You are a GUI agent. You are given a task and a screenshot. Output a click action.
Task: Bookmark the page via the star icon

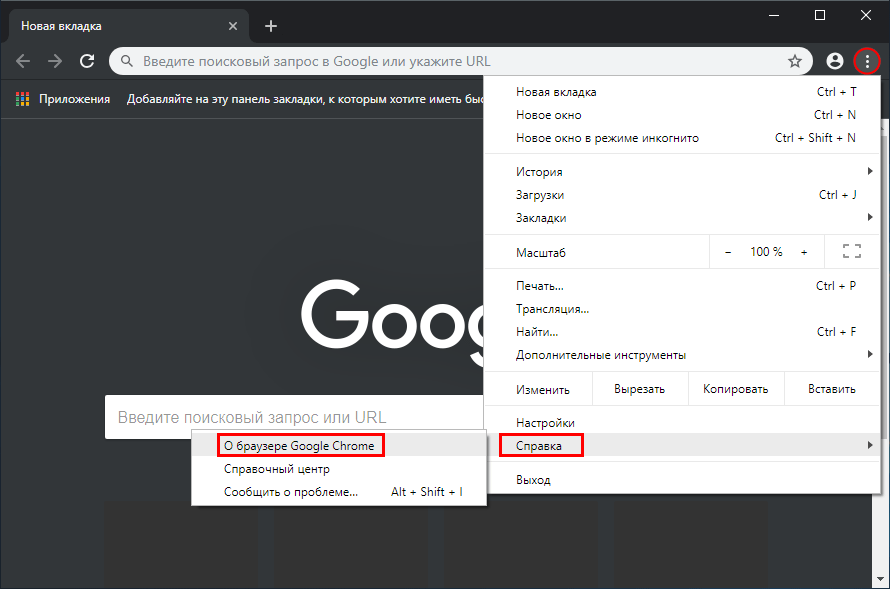(795, 61)
